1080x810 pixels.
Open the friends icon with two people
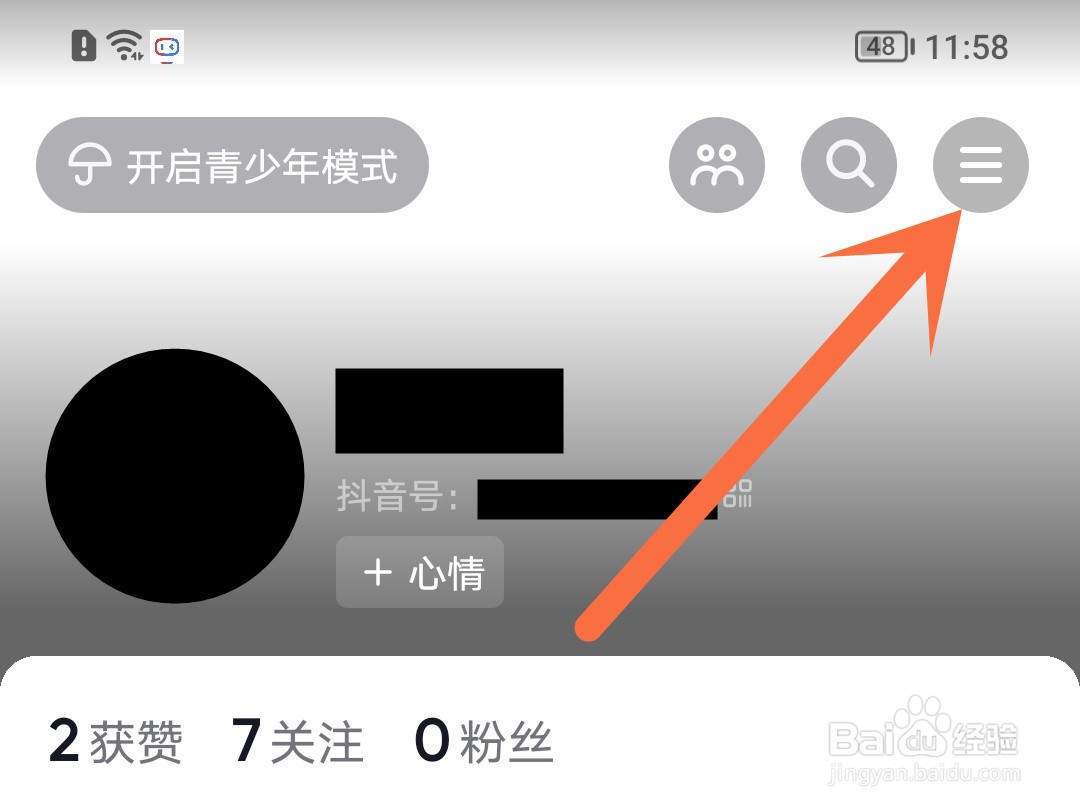point(717,165)
